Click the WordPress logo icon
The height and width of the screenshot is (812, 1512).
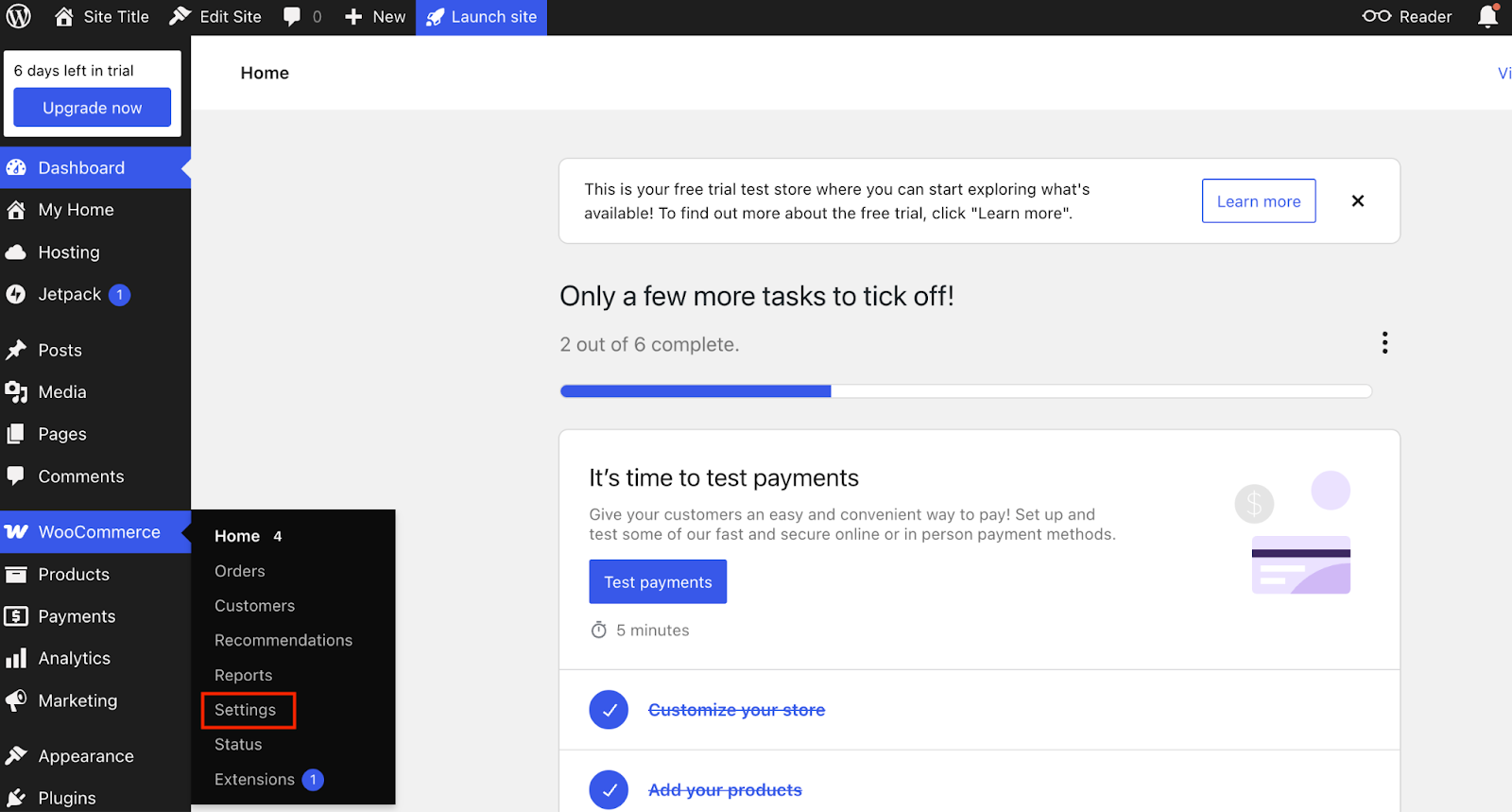point(19,16)
